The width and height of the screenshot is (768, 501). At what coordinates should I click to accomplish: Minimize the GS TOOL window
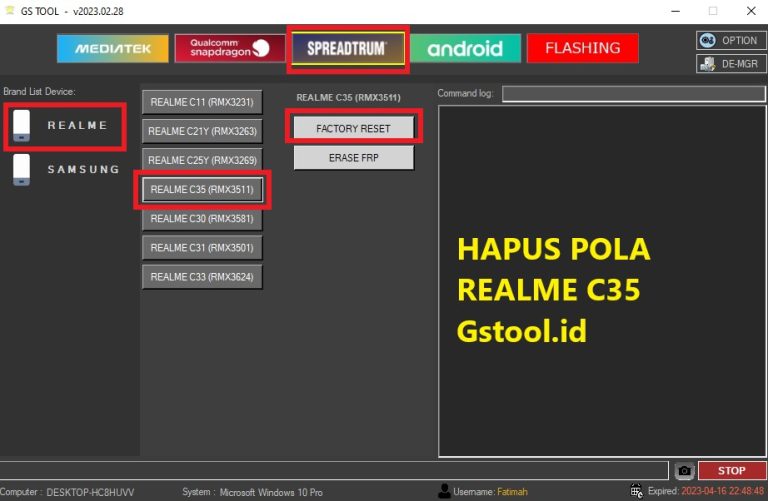tap(675, 11)
